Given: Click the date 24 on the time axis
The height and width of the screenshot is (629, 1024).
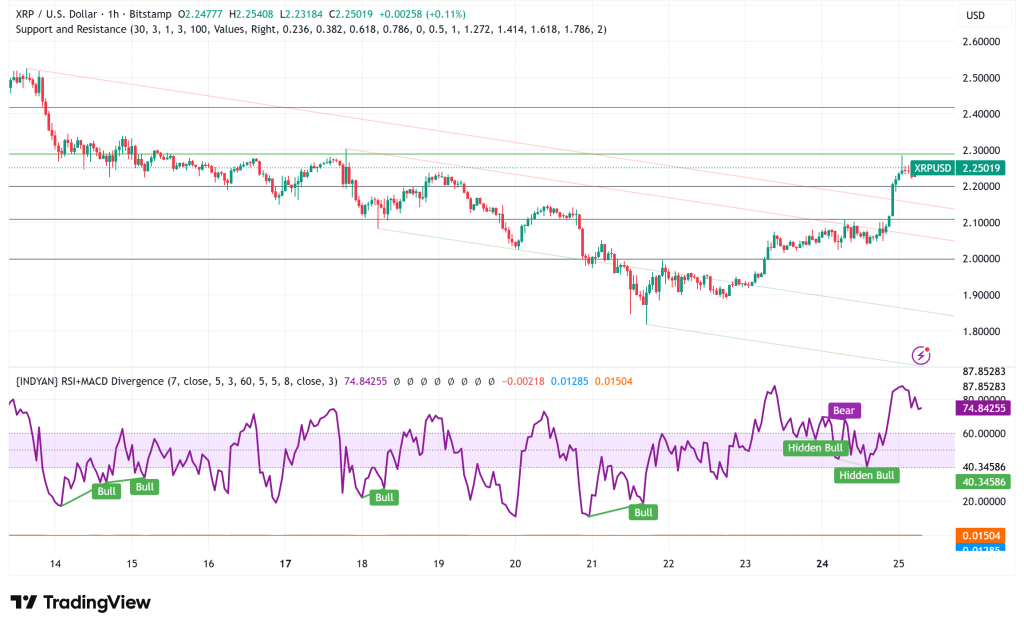Looking at the screenshot, I should tap(822, 564).
